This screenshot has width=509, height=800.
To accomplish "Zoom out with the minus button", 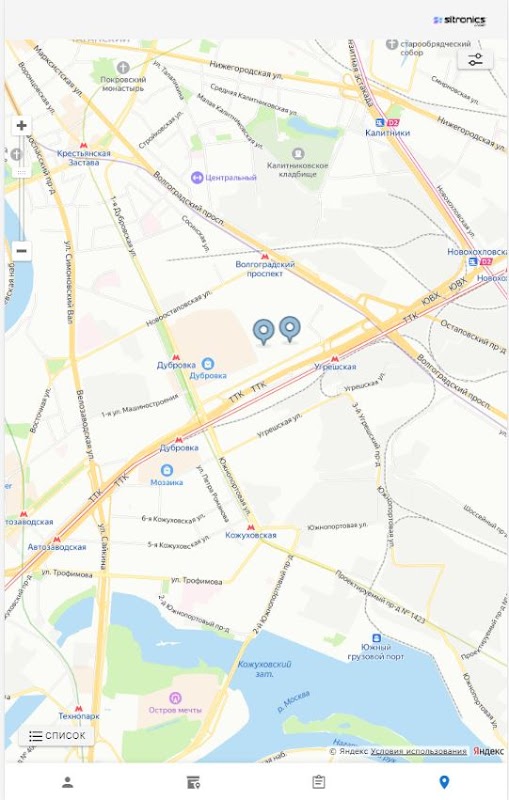I will point(21,251).
